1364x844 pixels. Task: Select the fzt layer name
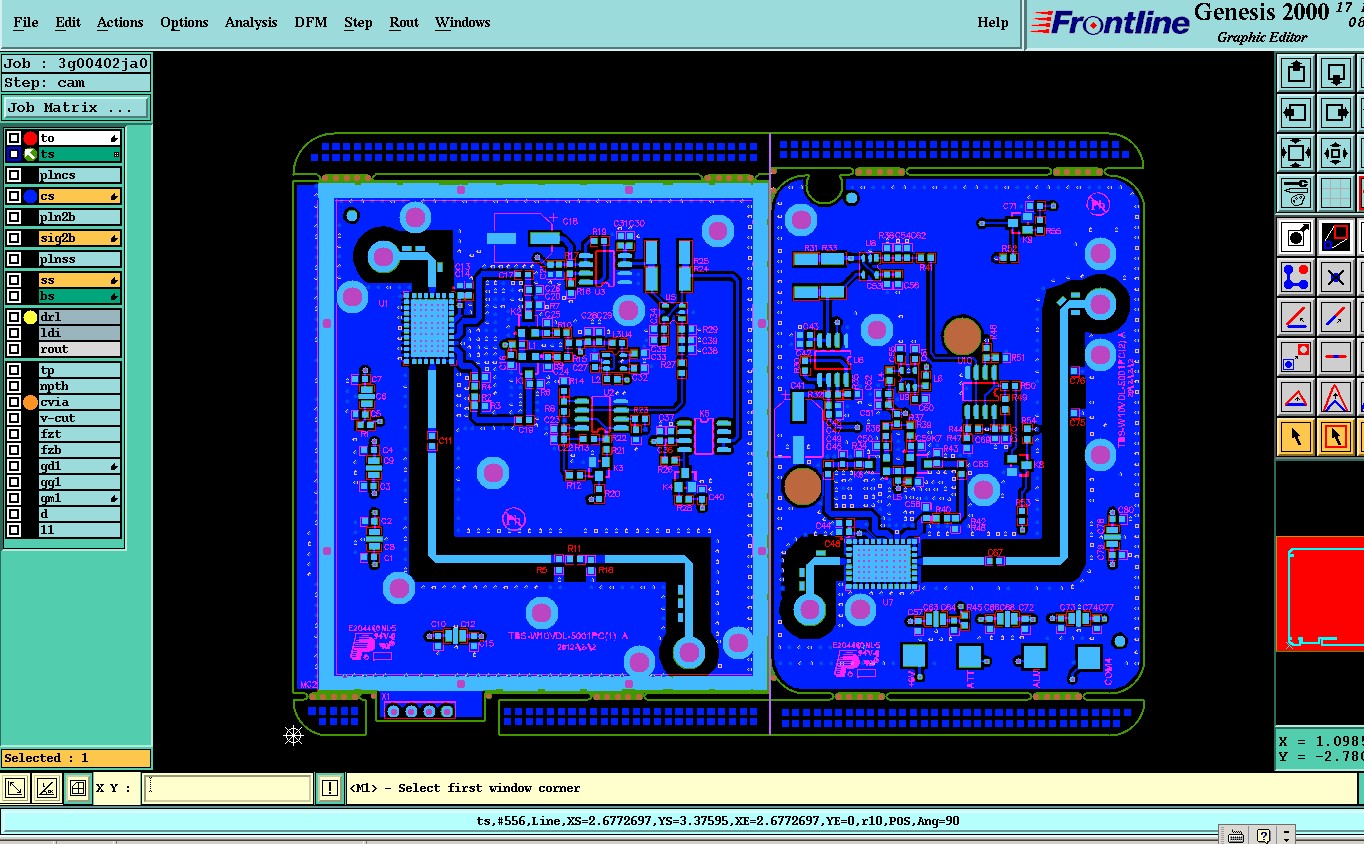[80, 434]
